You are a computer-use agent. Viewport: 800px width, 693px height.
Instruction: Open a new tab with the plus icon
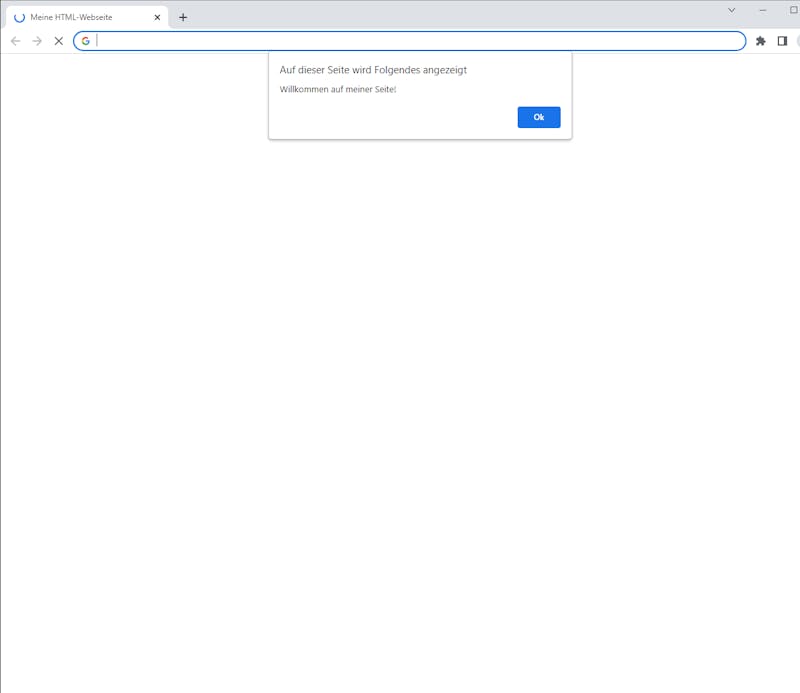point(183,17)
